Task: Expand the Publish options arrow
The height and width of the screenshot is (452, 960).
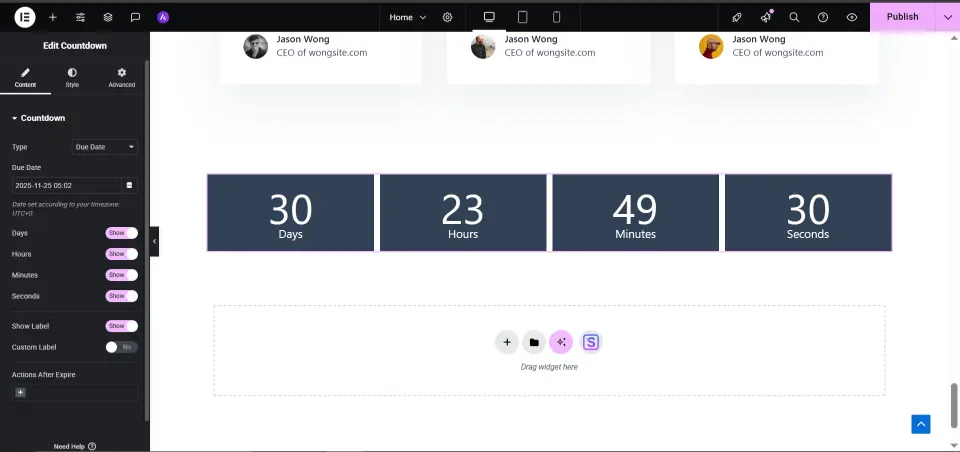Action: (948, 17)
